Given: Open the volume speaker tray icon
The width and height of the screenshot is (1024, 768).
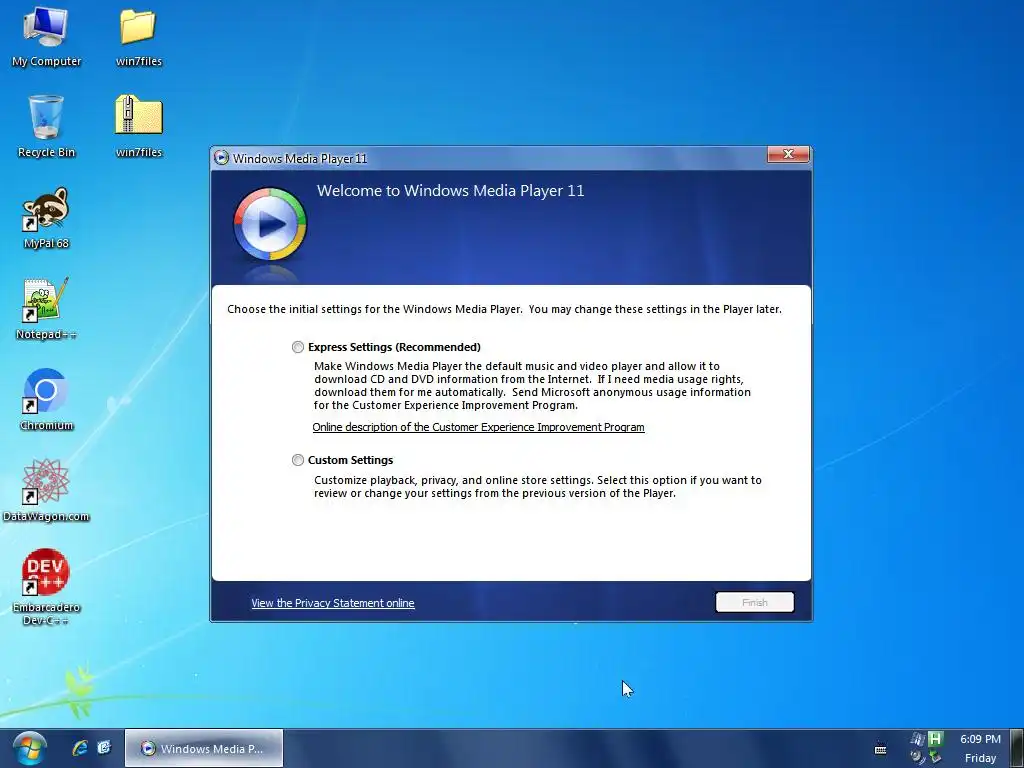Looking at the screenshot, I should 918,757.
